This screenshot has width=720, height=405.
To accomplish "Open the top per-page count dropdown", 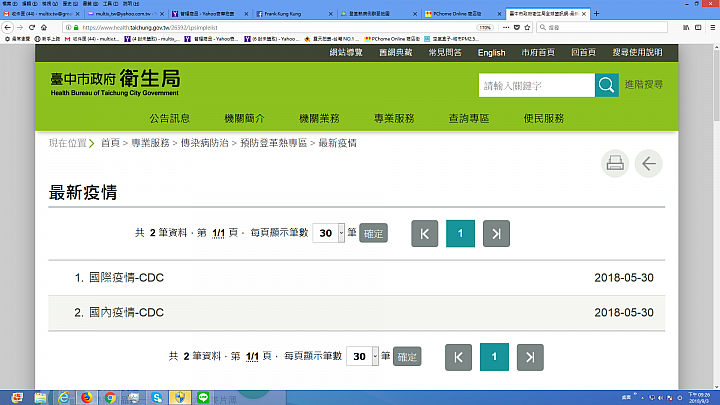I will click(328, 233).
